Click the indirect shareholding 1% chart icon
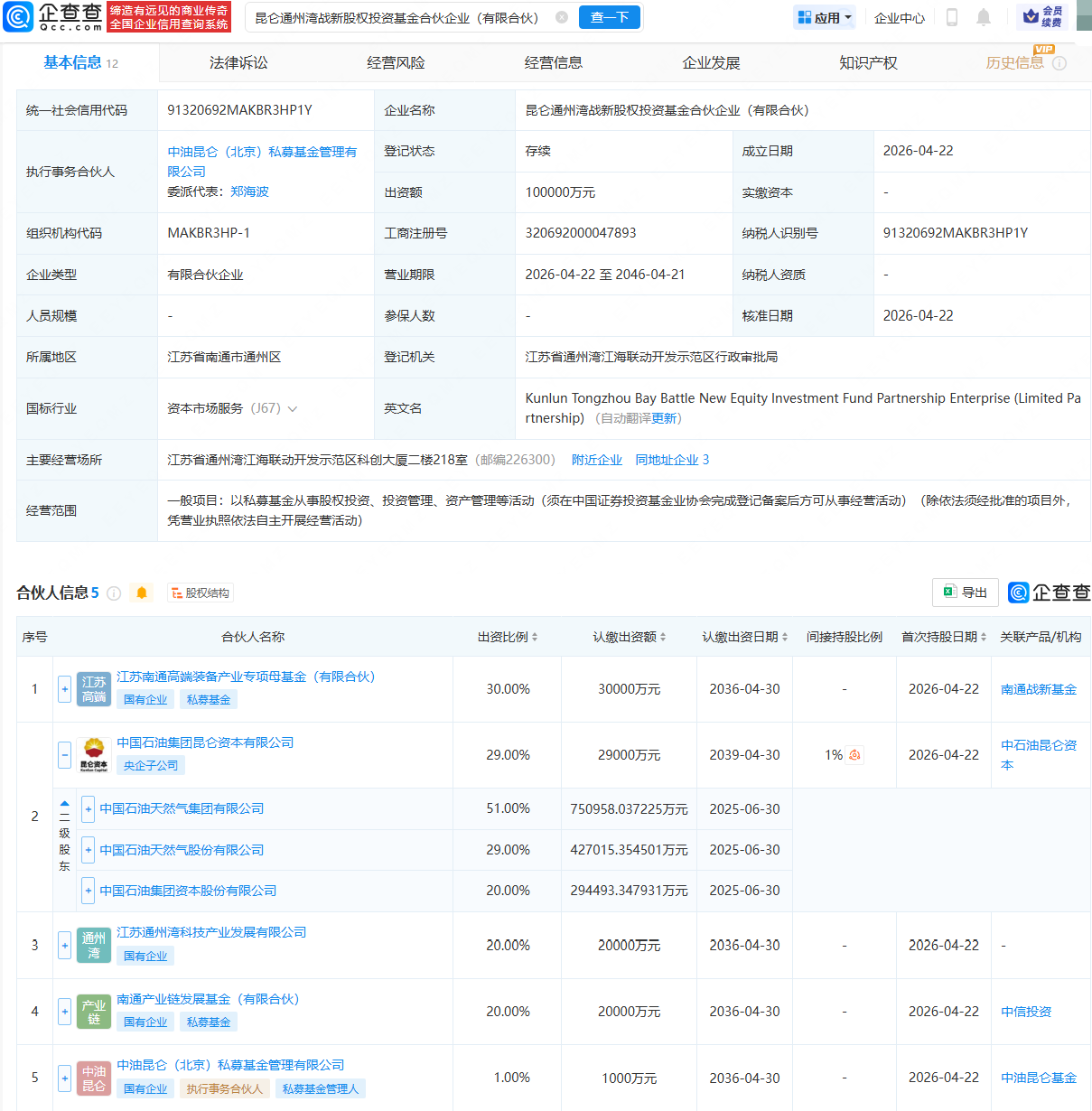Viewport: 1092px width, 1111px height. pos(854,755)
